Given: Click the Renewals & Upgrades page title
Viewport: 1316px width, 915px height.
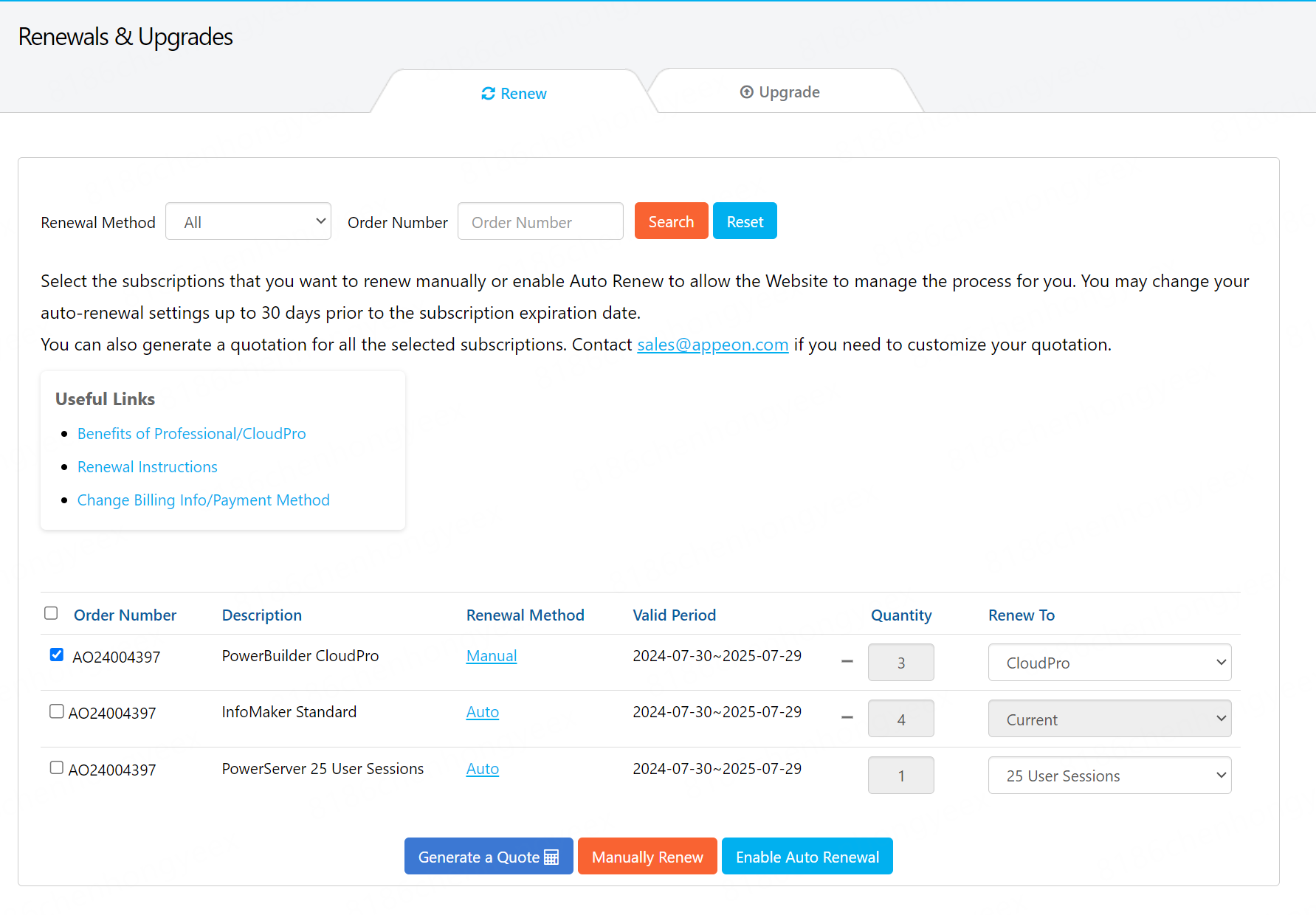Looking at the screenshot, I should (125, 37).
